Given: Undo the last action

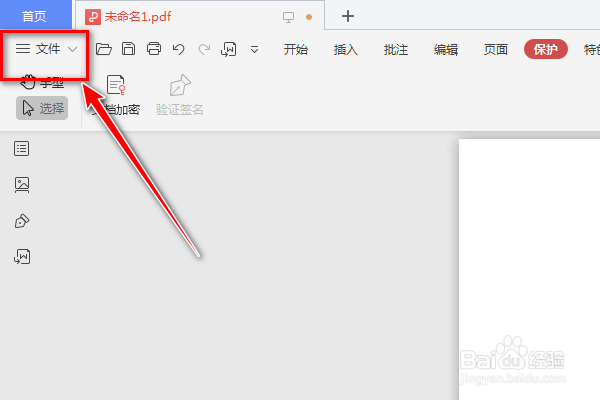Looking at the screenshot, I should click(x=178, y=49).
